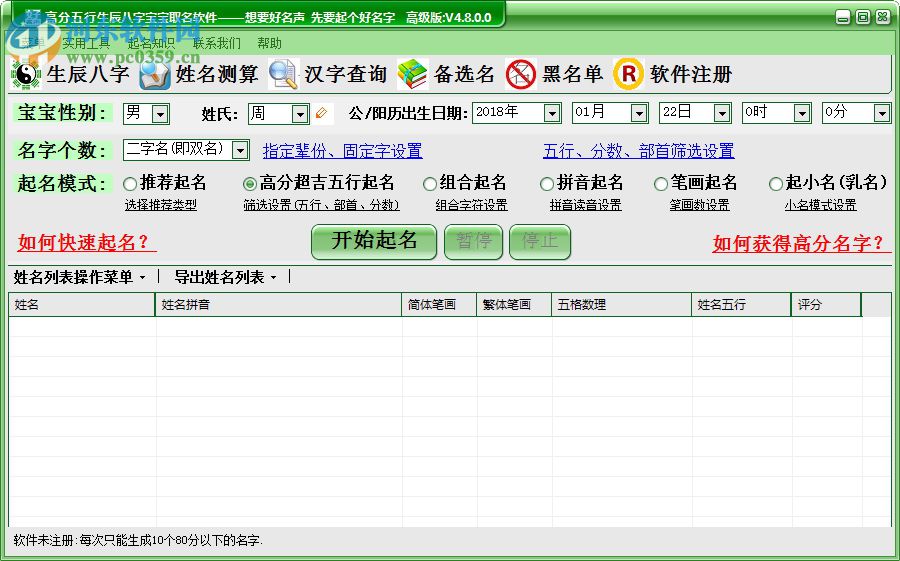Image resolution: width=900 pixels, height=561 pixels.
Task: Open the 姓氏 surname dropdown
Action: (300, 114)
